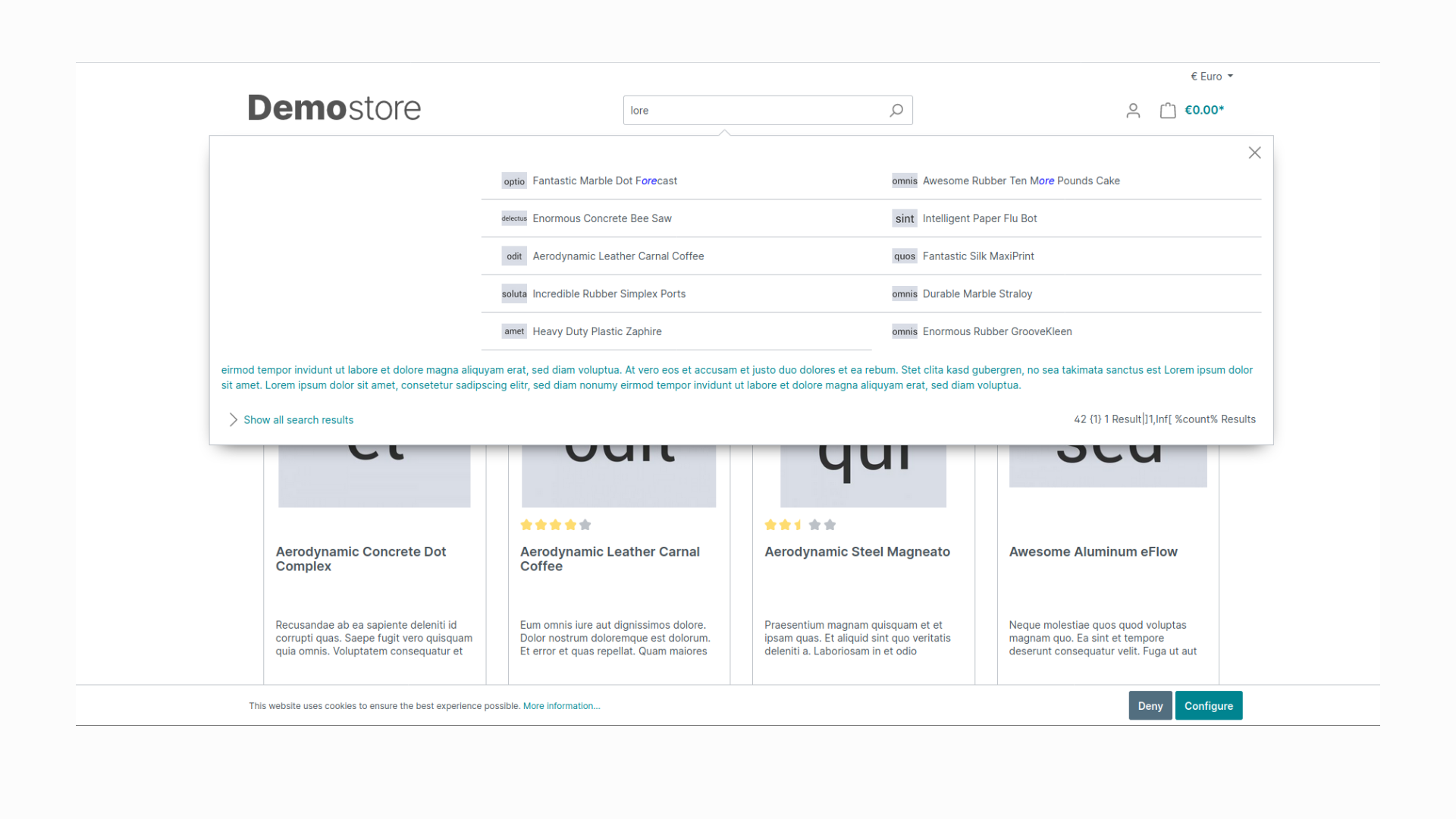Click Show all search results link
The width and height of the screenshot is (1456, 819).
[x=299, y=420]
